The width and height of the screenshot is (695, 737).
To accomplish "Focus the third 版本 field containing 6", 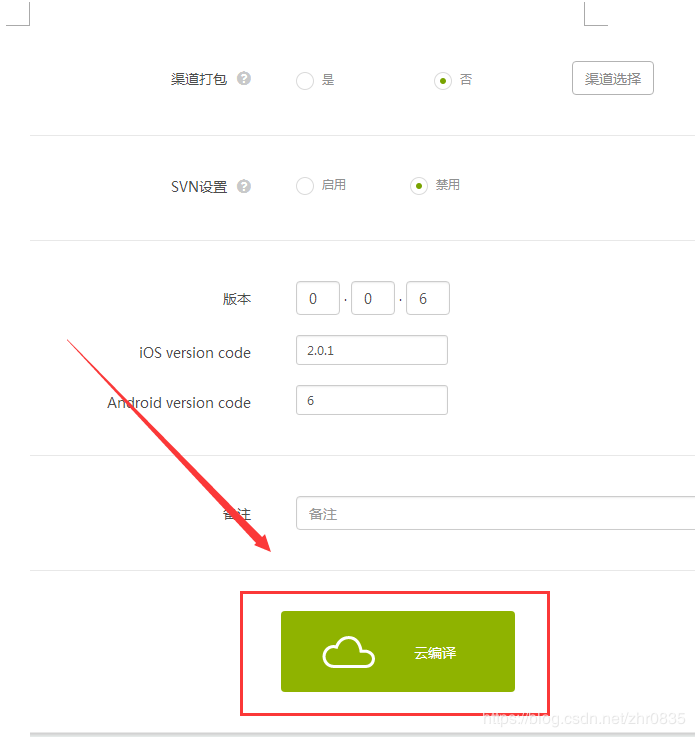I will pos(428,298).
